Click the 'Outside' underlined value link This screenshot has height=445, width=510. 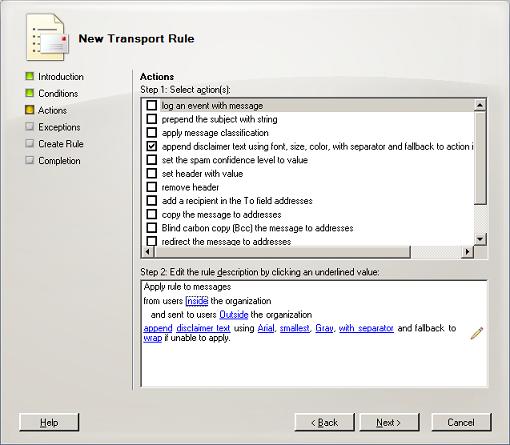[x=234, y=315]
